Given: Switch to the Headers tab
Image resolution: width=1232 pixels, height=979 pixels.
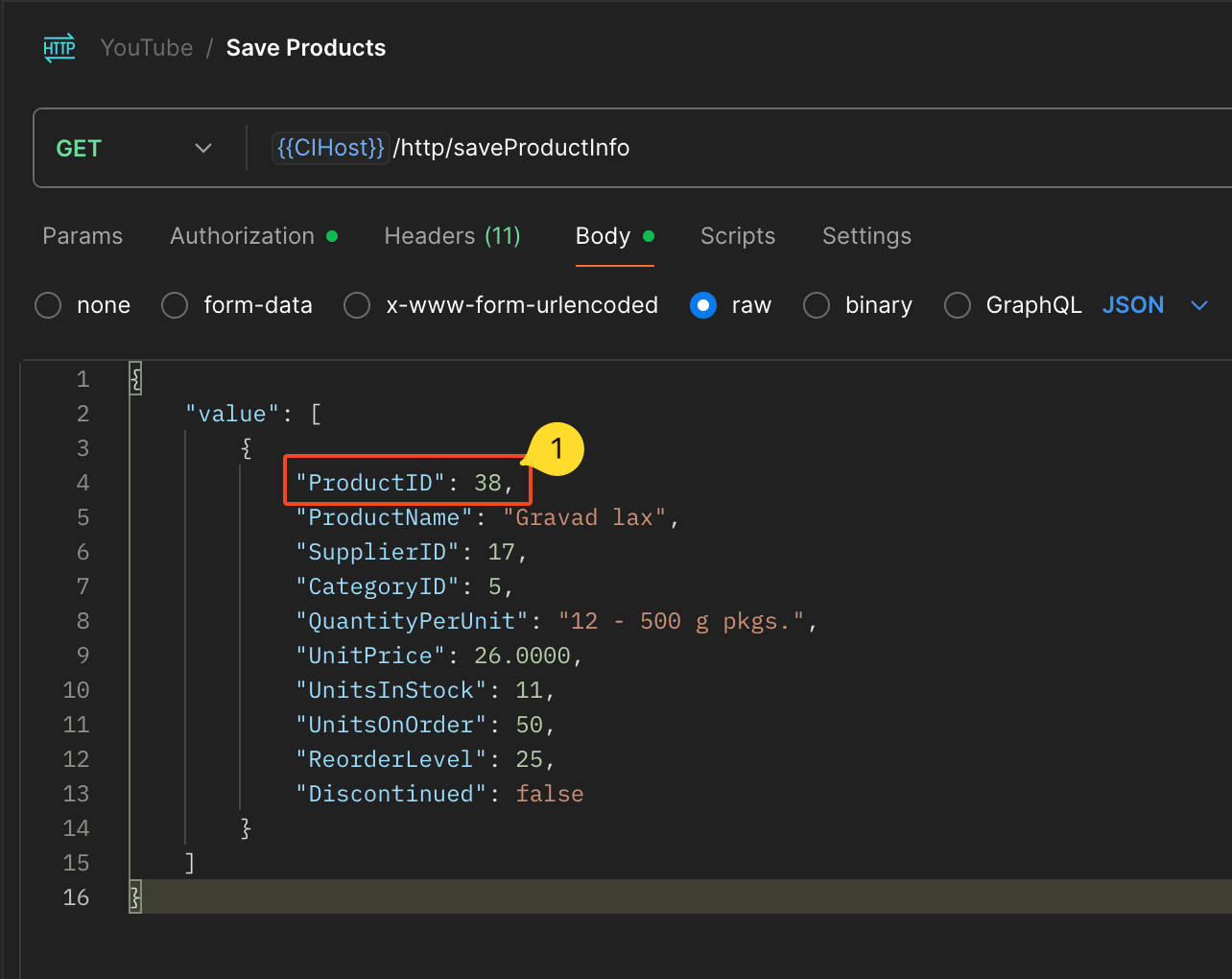Looking at the screenshot, I should tap(452, 235).
